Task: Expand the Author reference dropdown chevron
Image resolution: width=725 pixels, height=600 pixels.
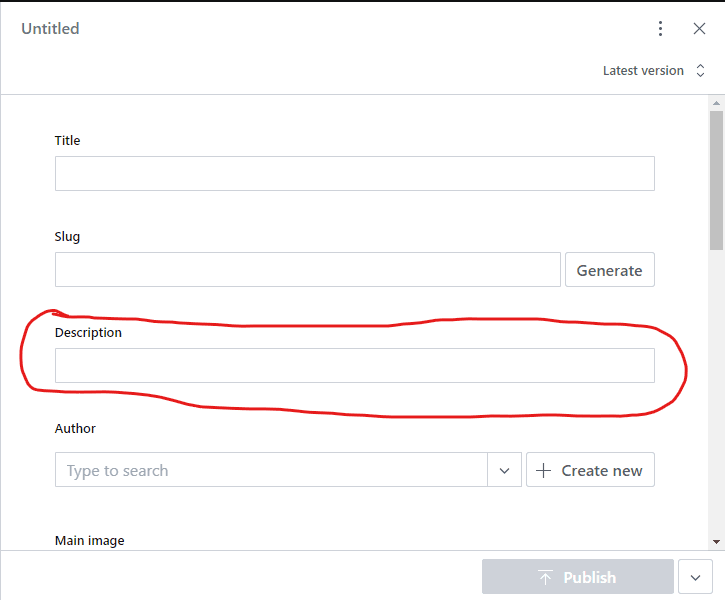Action: point(505,470)
